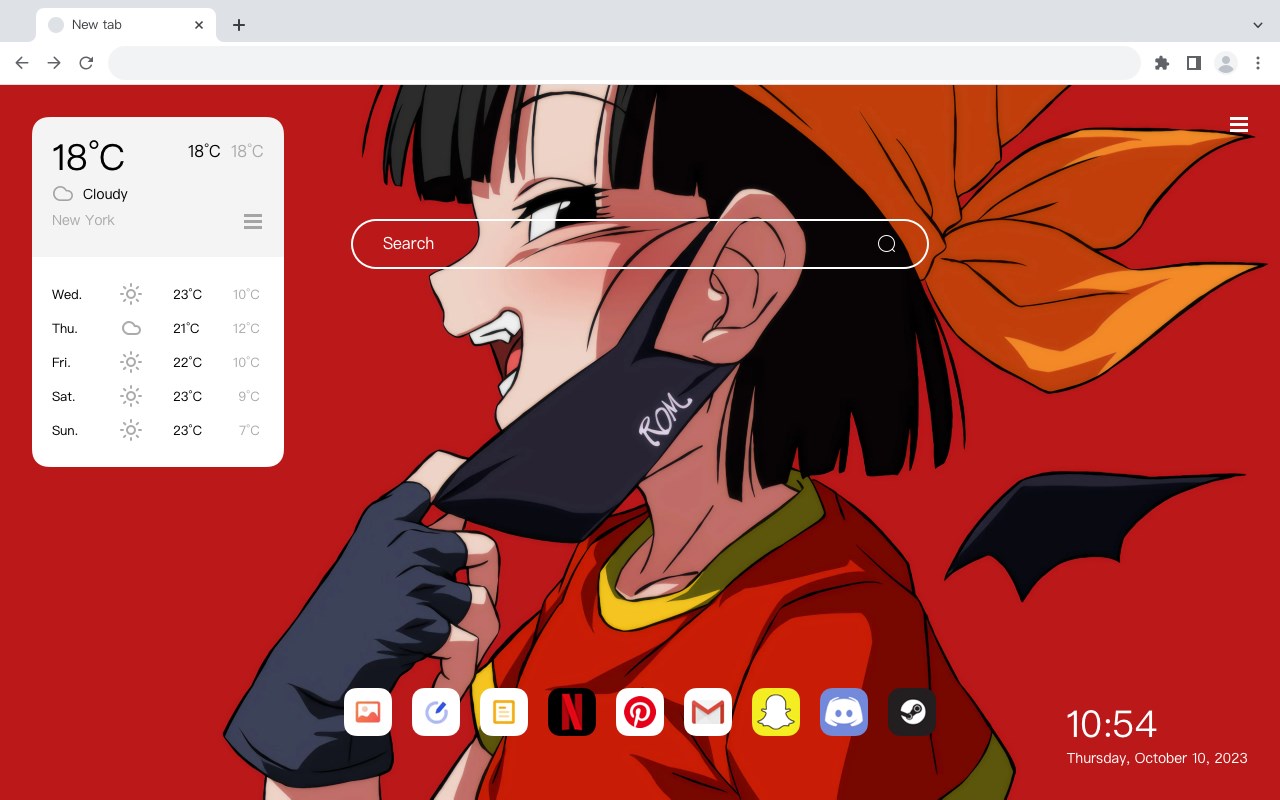This screenshot has width=1280, height=800.
Task: Open the Pinterest shortcut icon
Action: [x=640, y=712]
